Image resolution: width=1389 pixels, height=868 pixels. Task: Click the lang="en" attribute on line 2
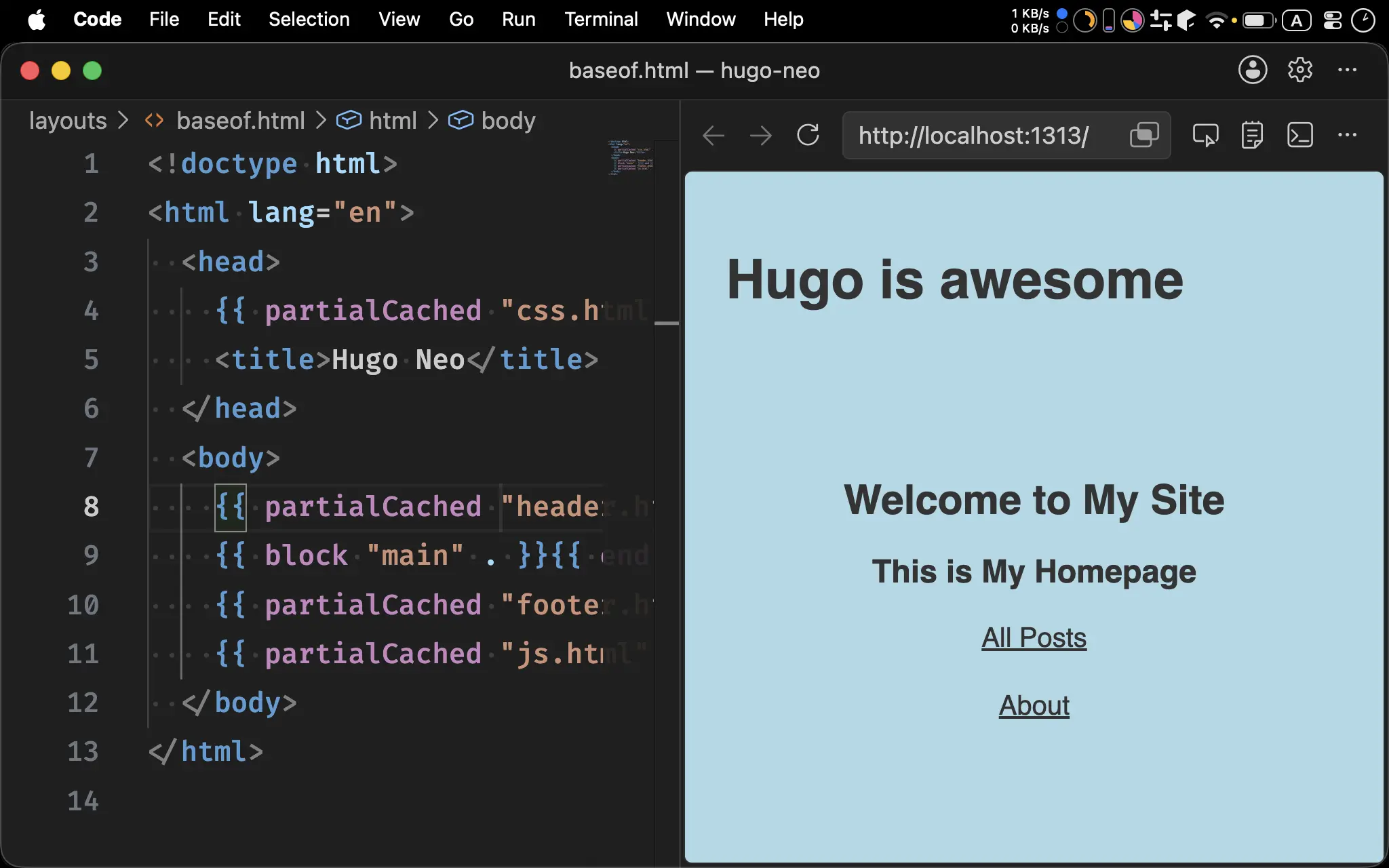tap(323, 213)
